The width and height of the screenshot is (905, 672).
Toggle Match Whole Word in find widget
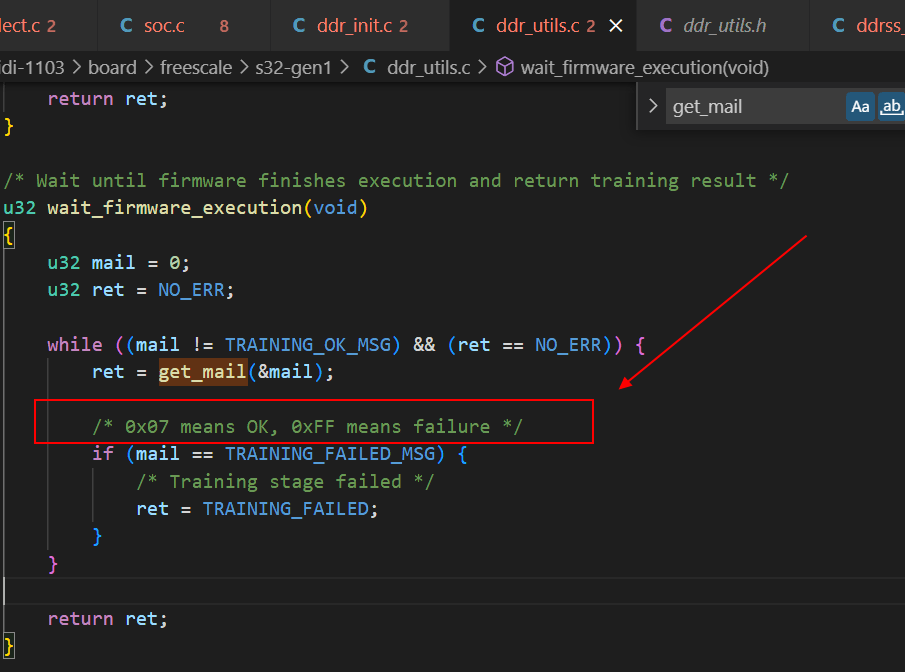(x=891, y=105)
